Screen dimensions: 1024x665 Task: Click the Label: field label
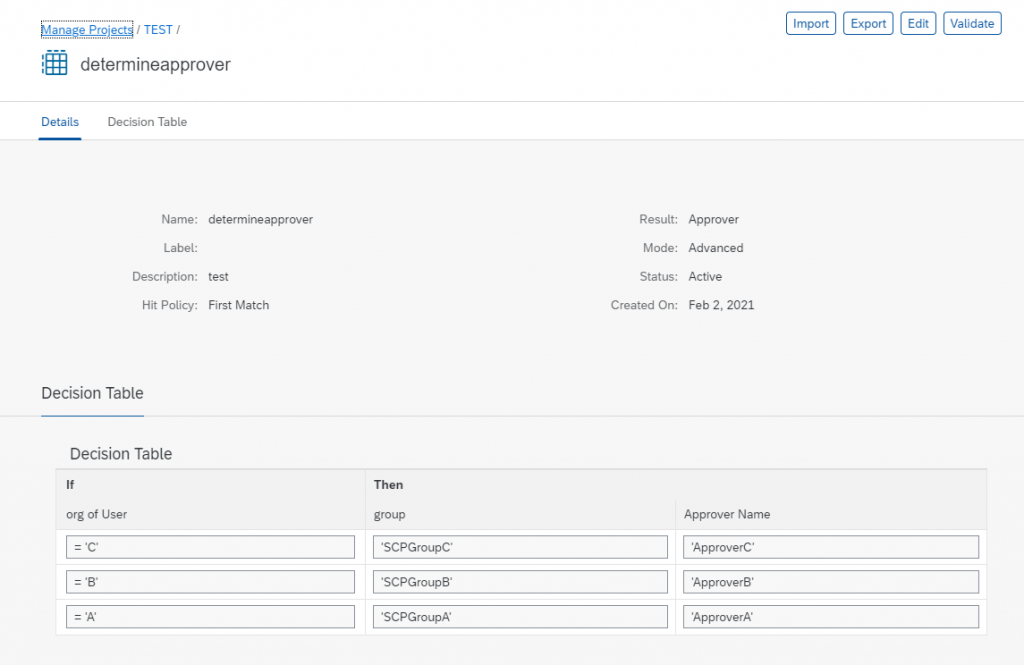180,248
